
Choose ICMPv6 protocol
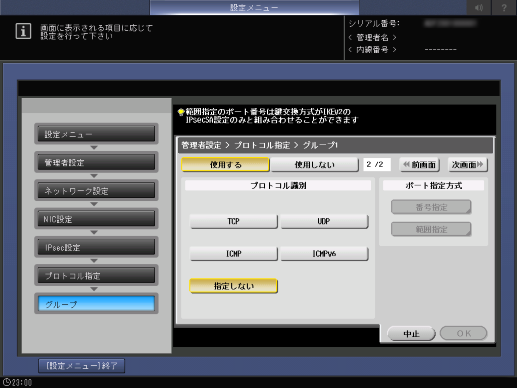[324, 254]
